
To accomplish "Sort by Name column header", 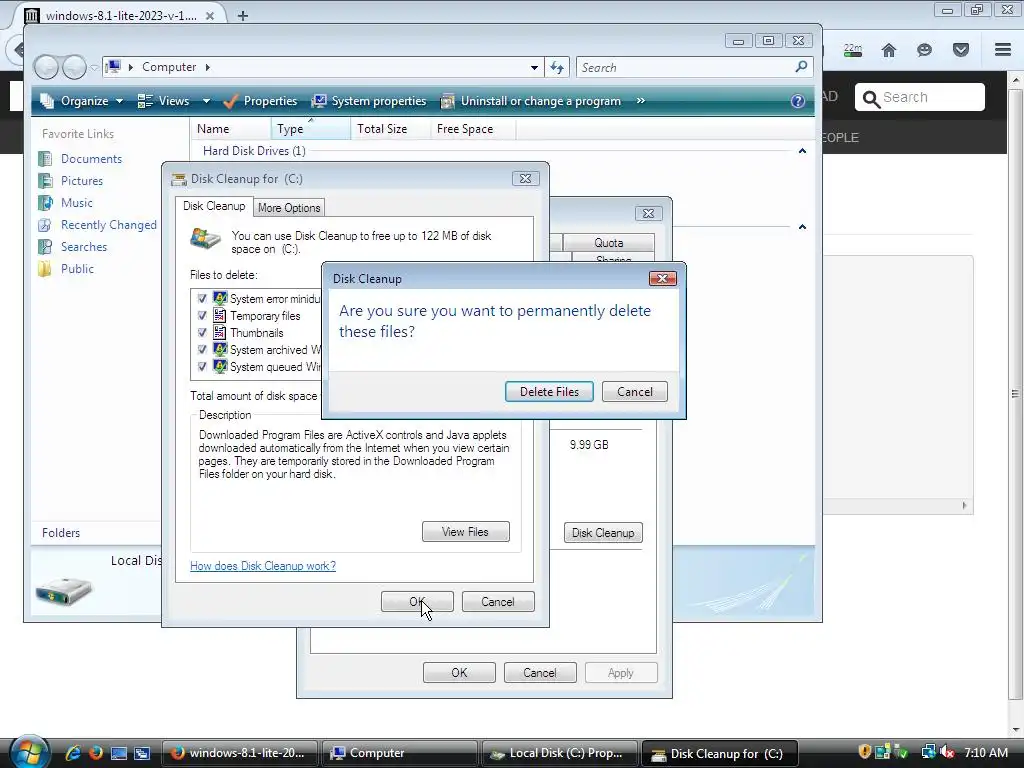I will tap(231, 129).
